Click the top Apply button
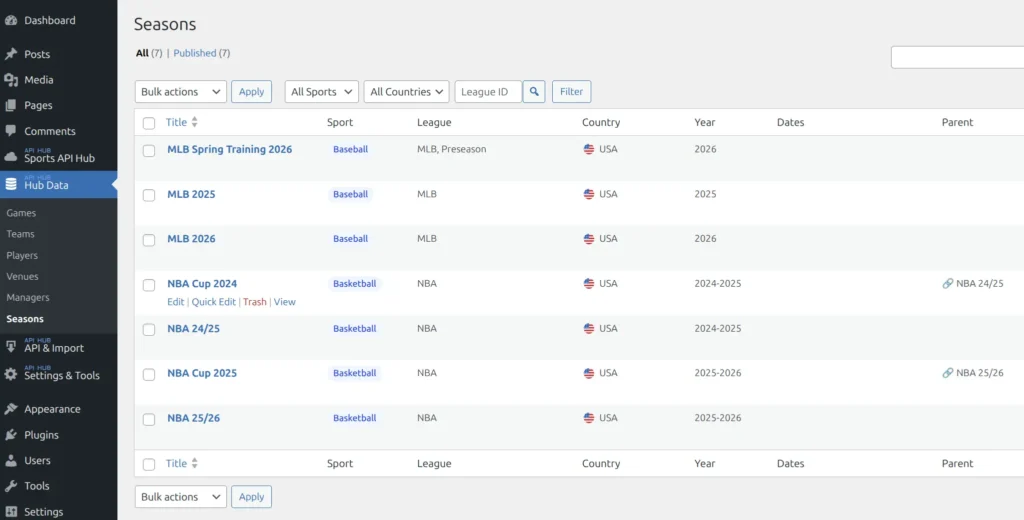This screenshot has width=1024, height=520. (x=251, y=91)
